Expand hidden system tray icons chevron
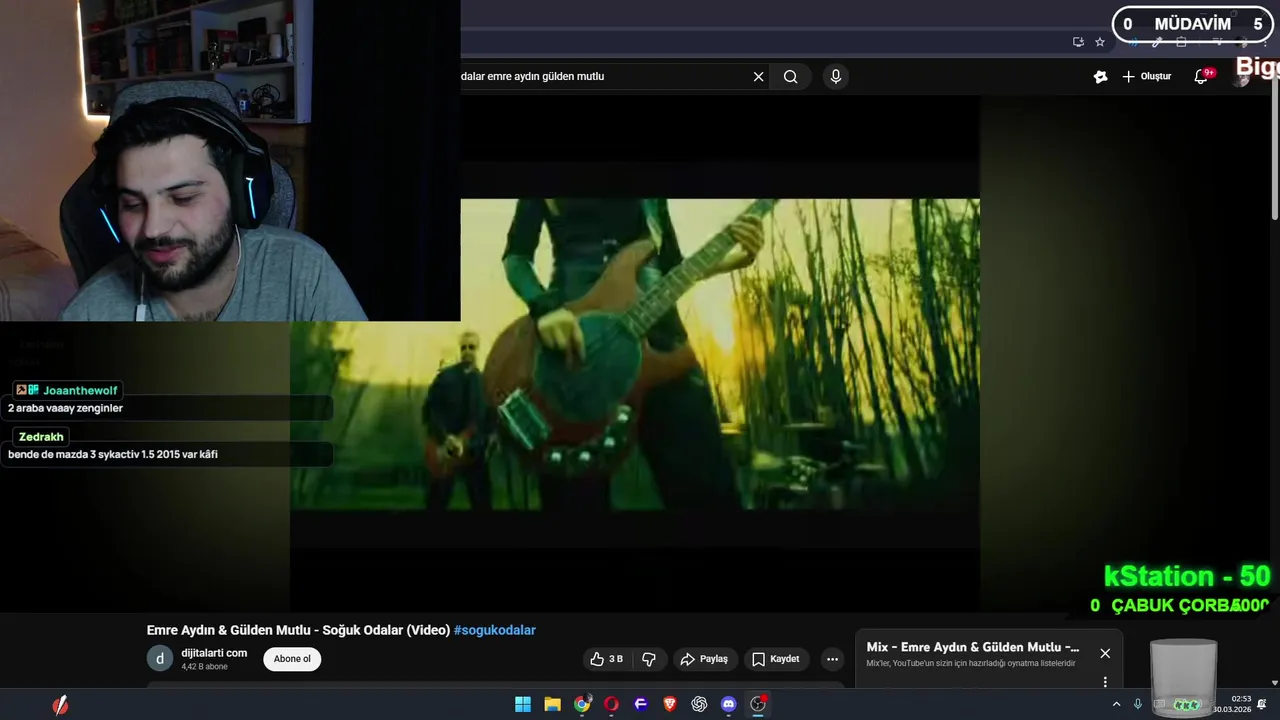 click(x=1116, y=704)
